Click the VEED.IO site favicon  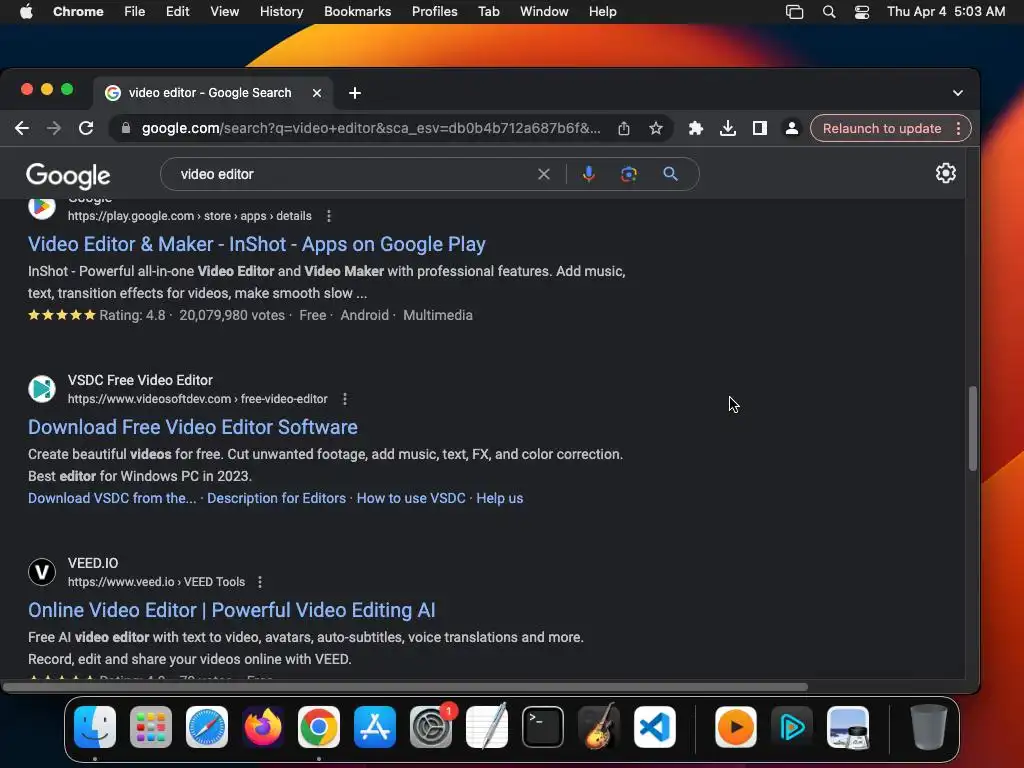point(42,572)
